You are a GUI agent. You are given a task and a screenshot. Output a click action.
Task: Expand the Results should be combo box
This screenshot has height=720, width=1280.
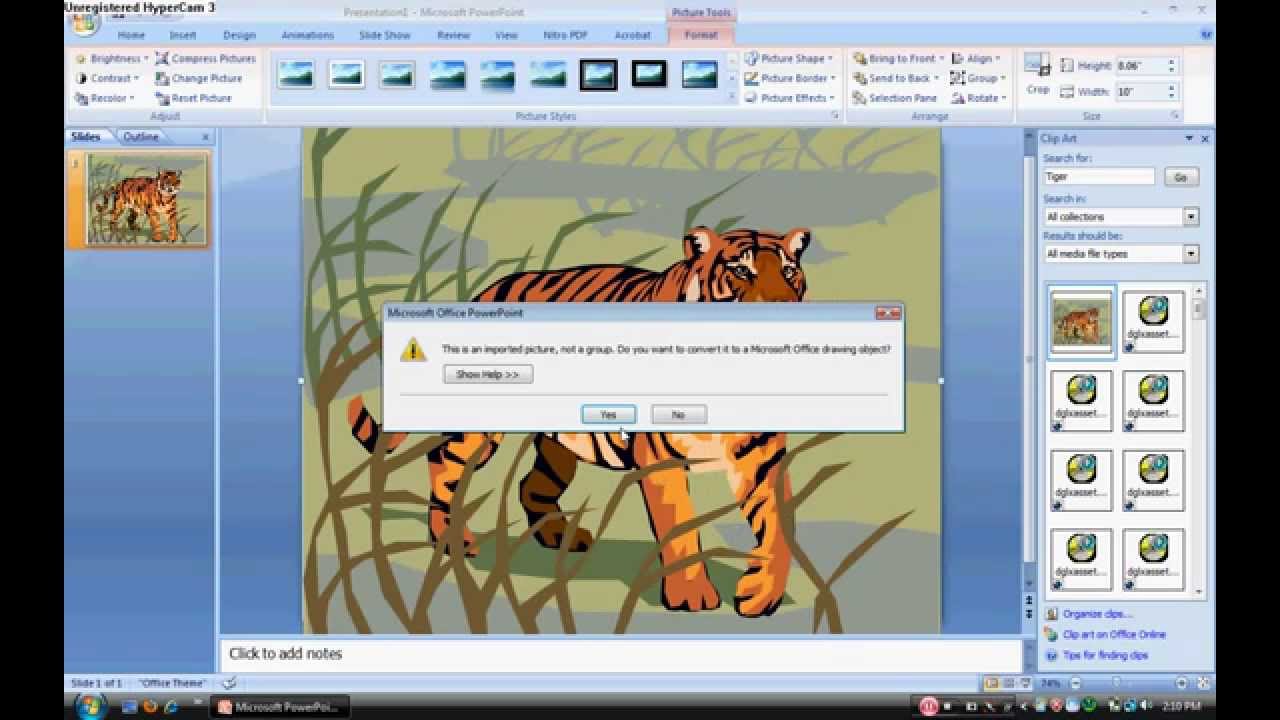pyautogui.click(x=1191, y=254)
